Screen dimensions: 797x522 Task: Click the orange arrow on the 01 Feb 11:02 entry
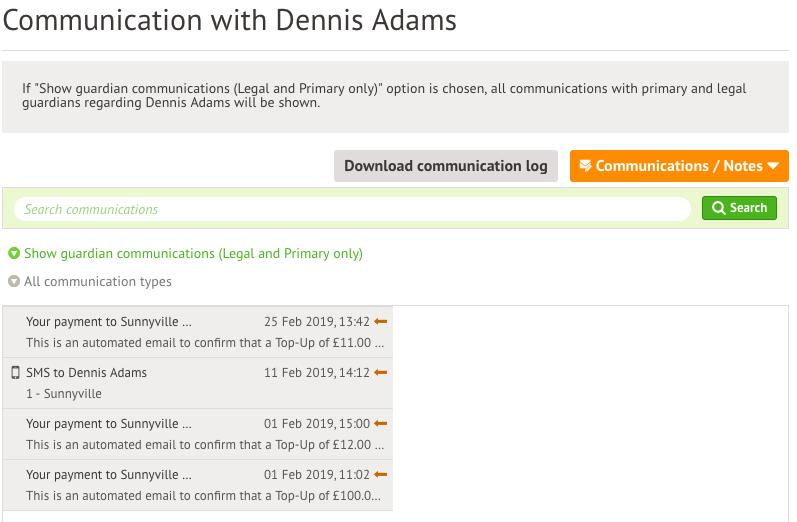(380, 475)
